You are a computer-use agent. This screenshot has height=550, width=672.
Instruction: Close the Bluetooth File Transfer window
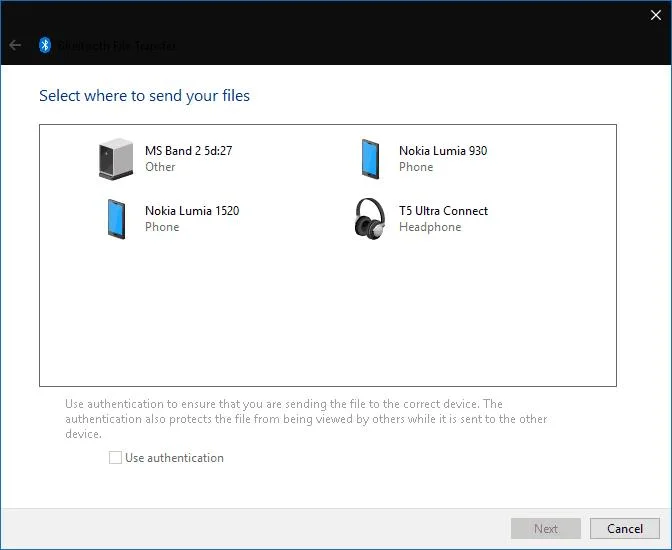click(x=655, y=15)
